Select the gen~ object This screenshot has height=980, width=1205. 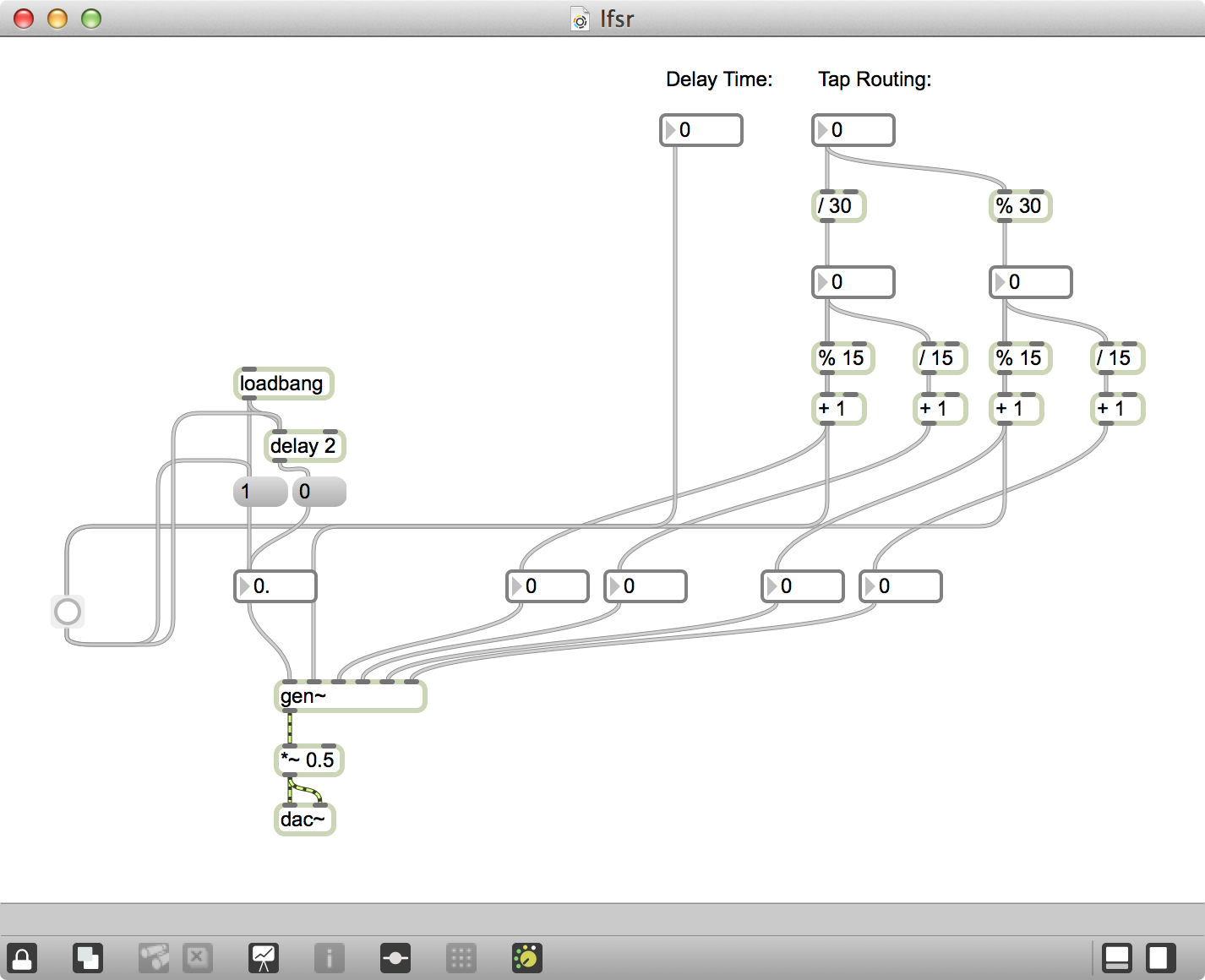(349, 697)
